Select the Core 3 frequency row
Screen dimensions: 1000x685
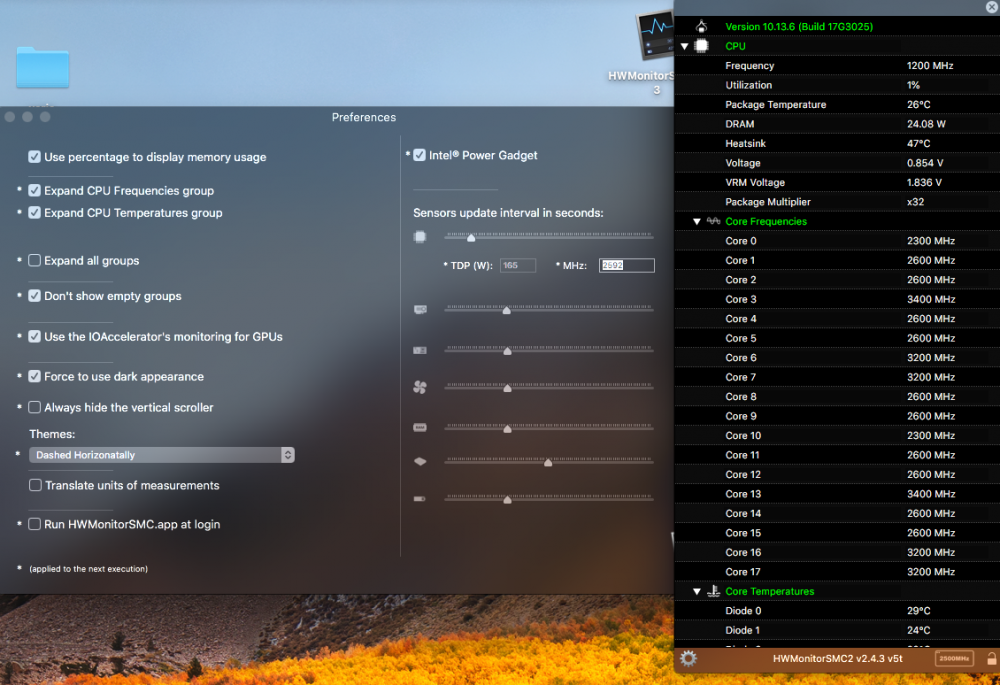tap(837, 299)
